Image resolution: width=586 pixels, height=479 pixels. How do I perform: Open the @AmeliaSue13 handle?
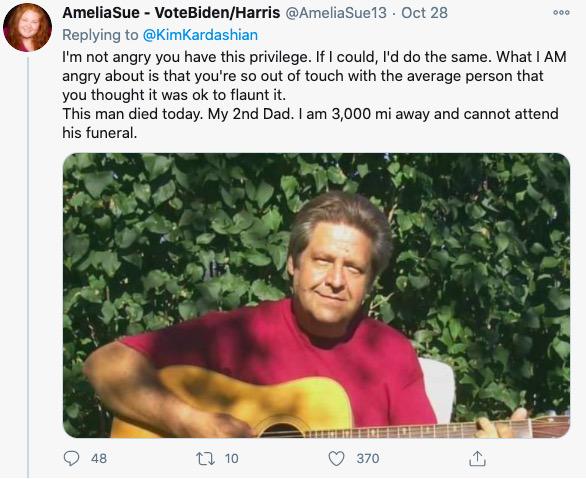coord(336,13)
